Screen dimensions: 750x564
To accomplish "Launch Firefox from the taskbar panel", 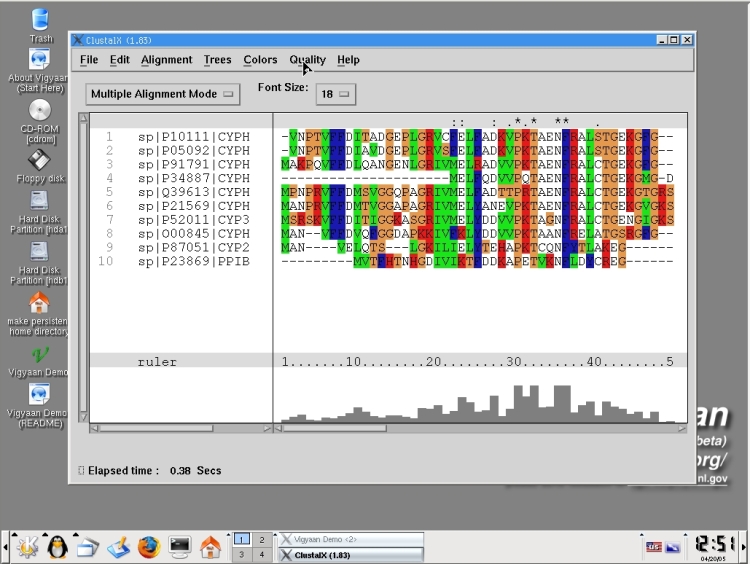I will (149, 547).
